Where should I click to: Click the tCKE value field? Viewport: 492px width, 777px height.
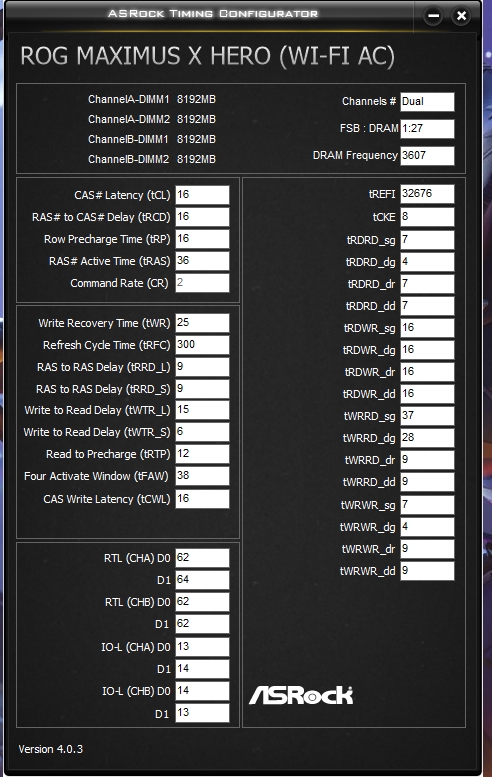[427, 217]
